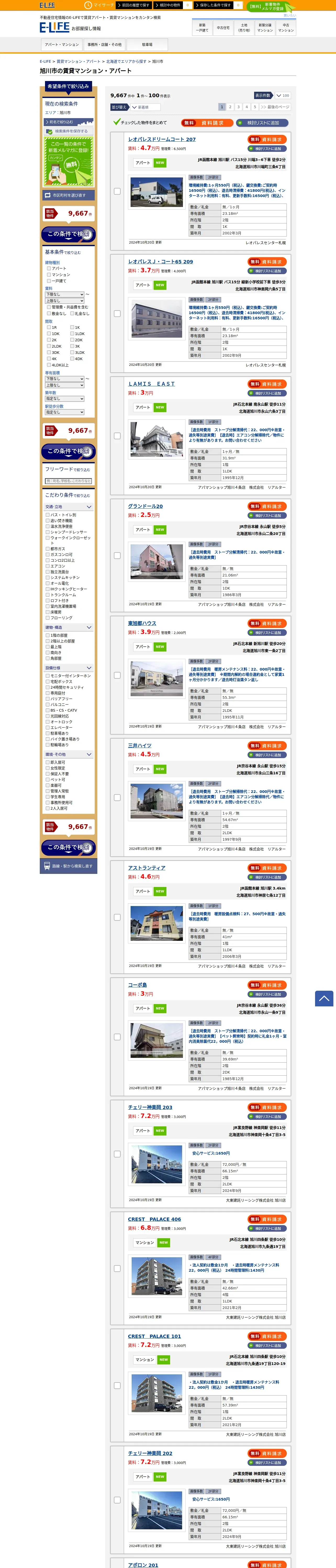
Task: Open 土地(売り地) header menu
Action: pyautogui.click(x=244, y=27)
